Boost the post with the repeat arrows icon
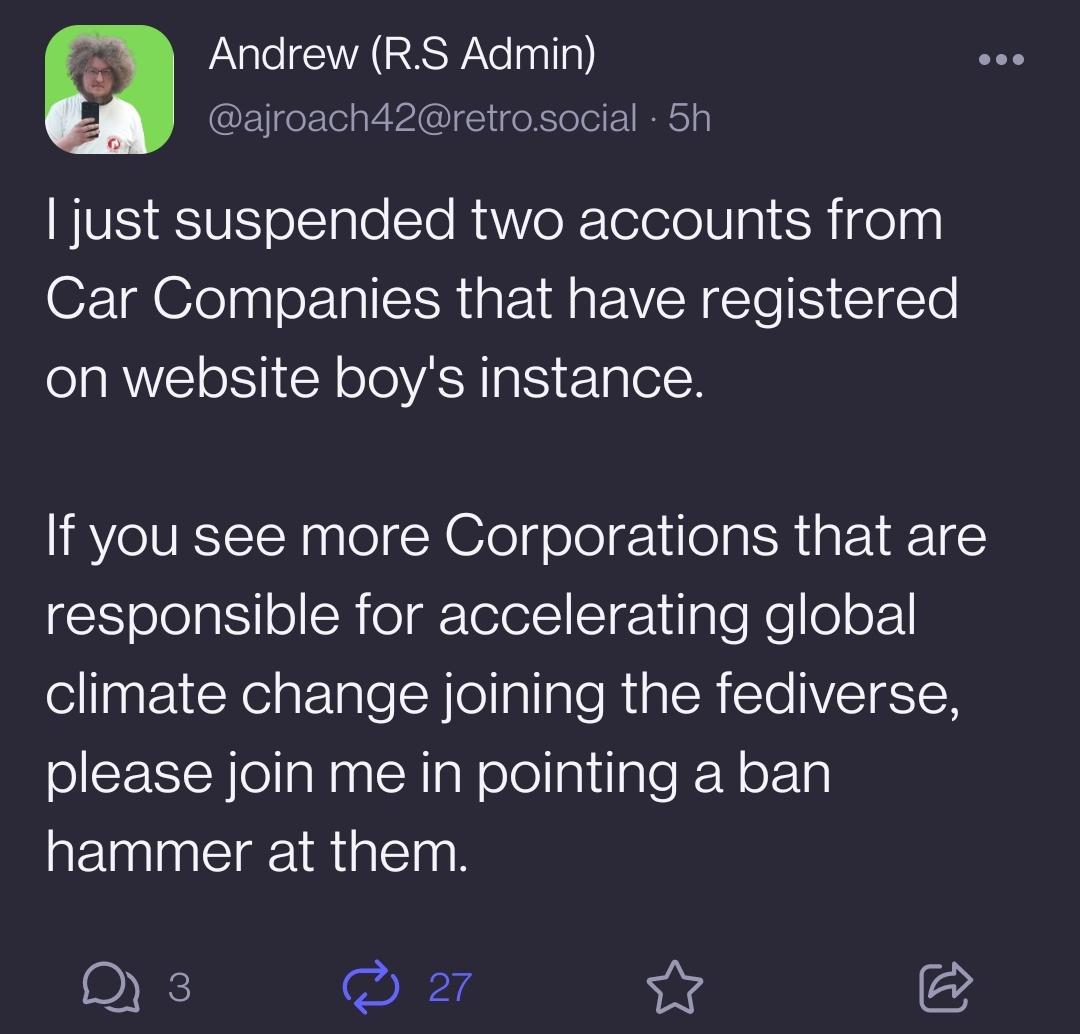Viewport: 1080px width, 1034px height. tap(370, 987)
